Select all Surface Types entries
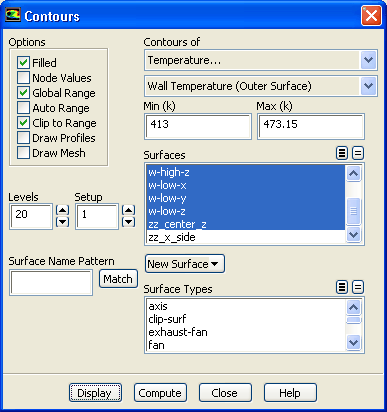The width and height of the screenshot is (387, 412). (342, 287)
